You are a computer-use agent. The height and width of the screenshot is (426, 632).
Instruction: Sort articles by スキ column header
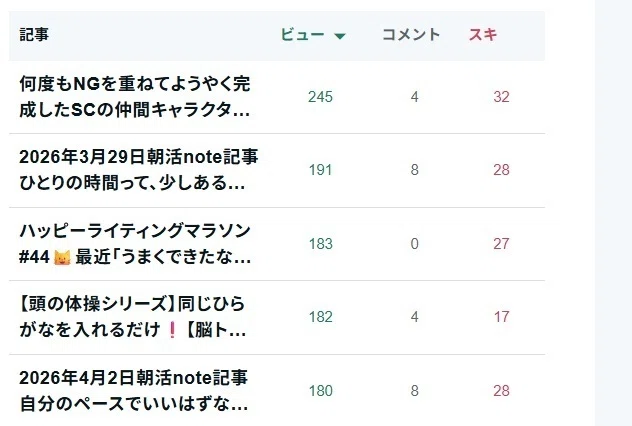[x=482, y=35]
